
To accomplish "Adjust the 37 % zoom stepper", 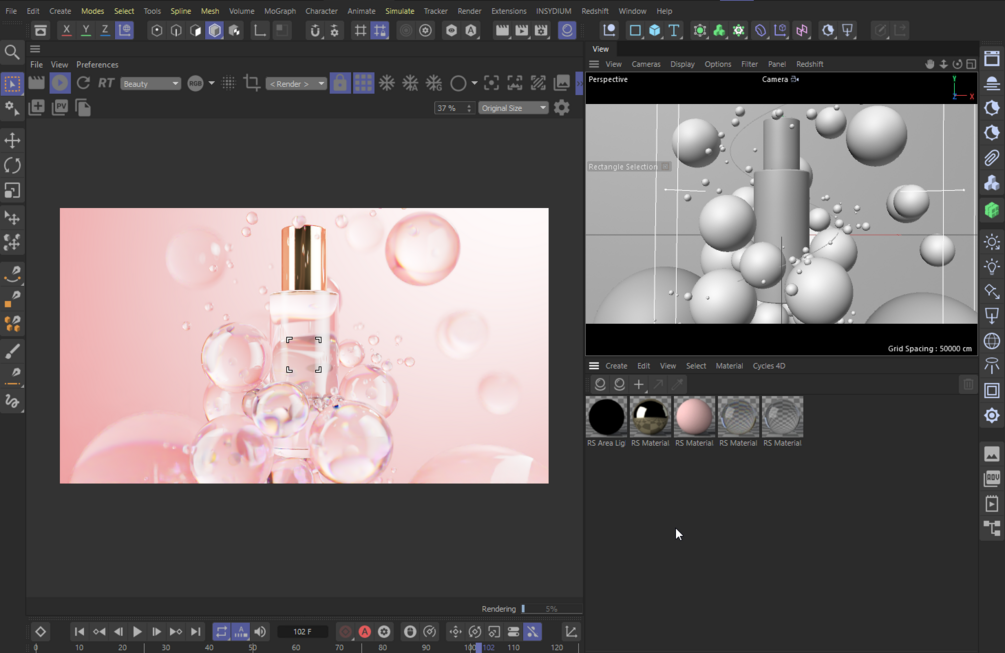I will coord(469,108).
